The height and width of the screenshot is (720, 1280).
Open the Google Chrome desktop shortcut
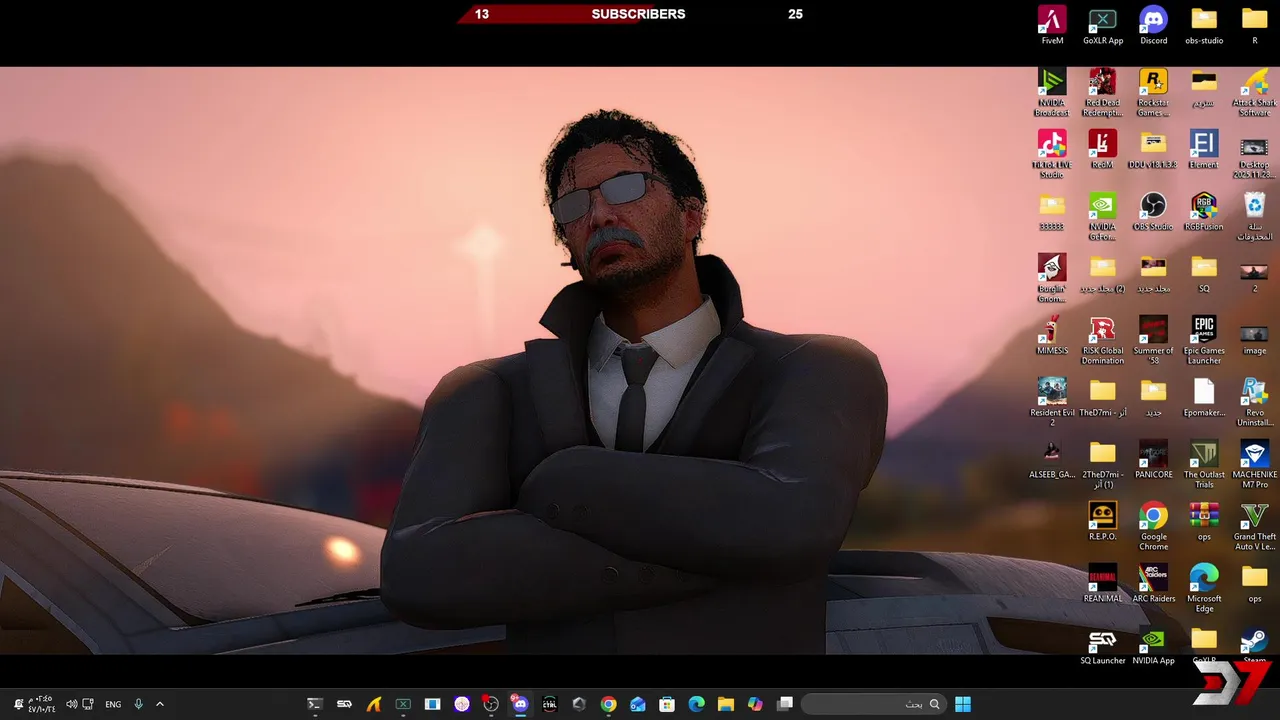click(x=1153, y=526)
